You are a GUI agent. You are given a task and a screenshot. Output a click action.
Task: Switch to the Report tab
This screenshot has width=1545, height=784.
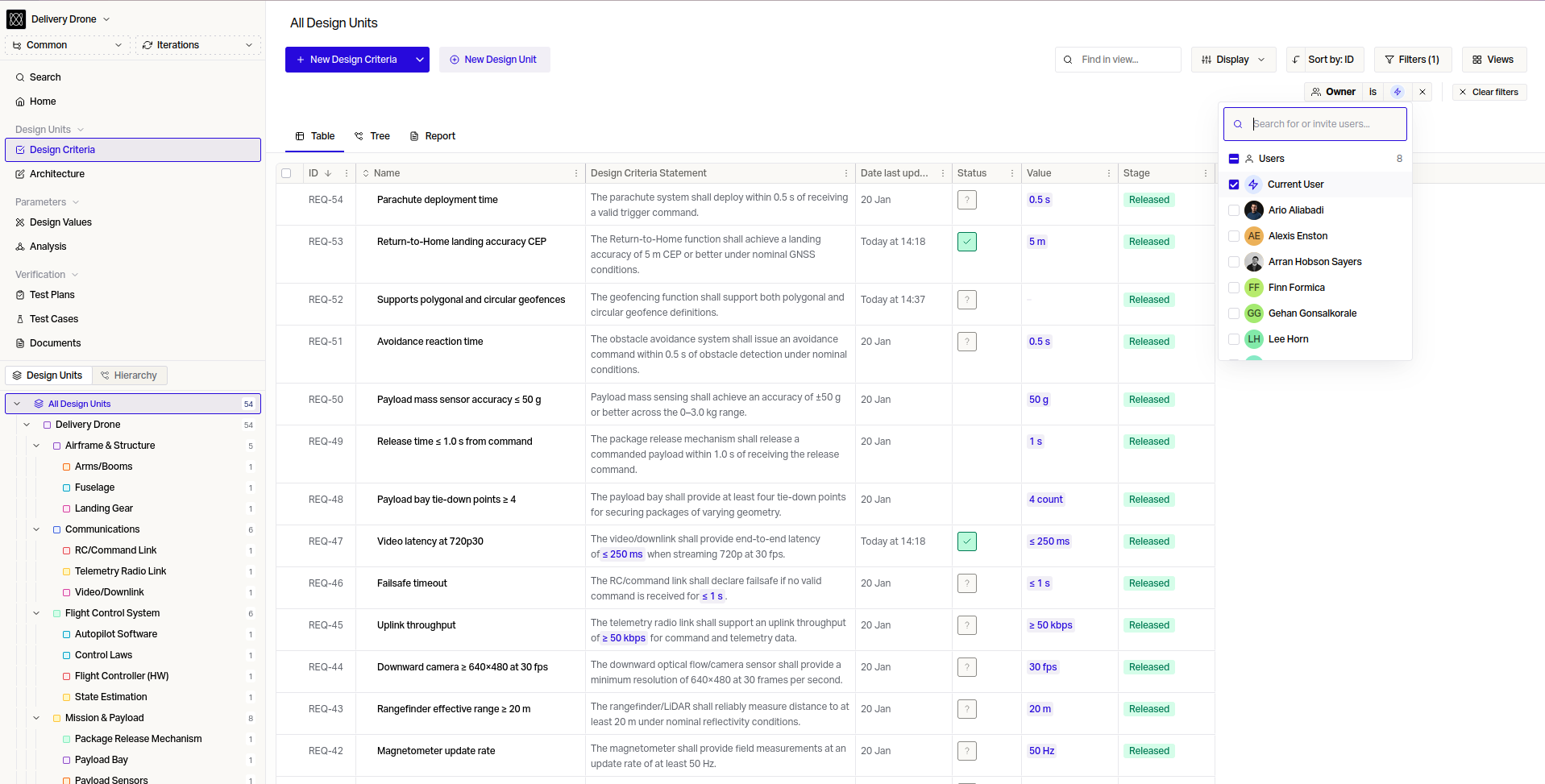[x=433, y=136]
